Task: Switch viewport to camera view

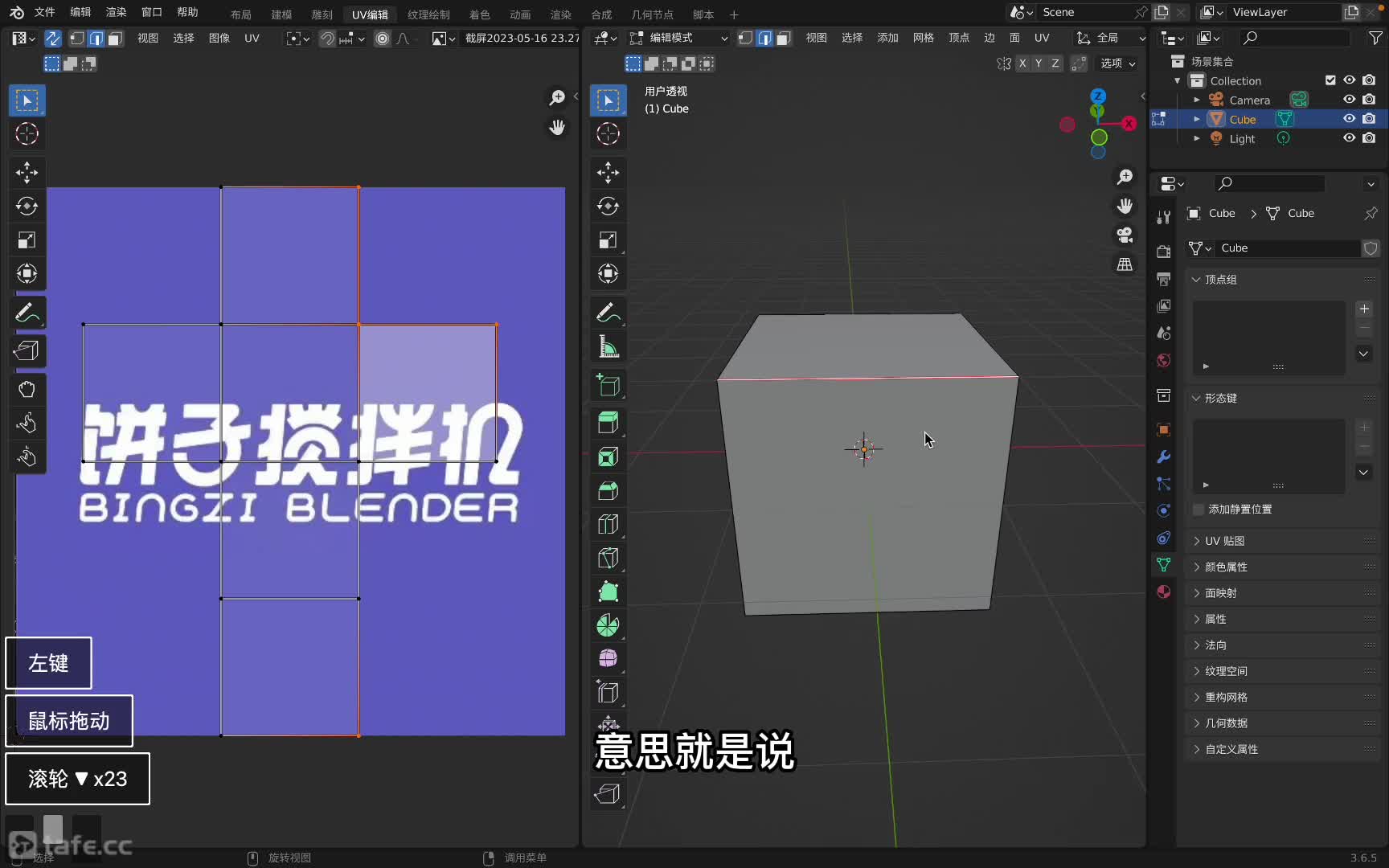Action: click(1125, 235)
